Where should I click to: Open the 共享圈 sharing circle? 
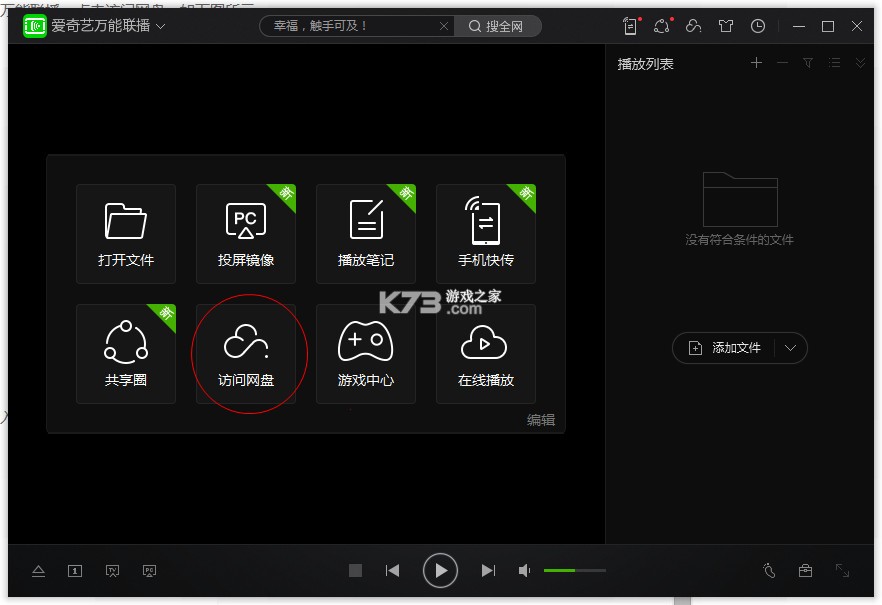126,354
